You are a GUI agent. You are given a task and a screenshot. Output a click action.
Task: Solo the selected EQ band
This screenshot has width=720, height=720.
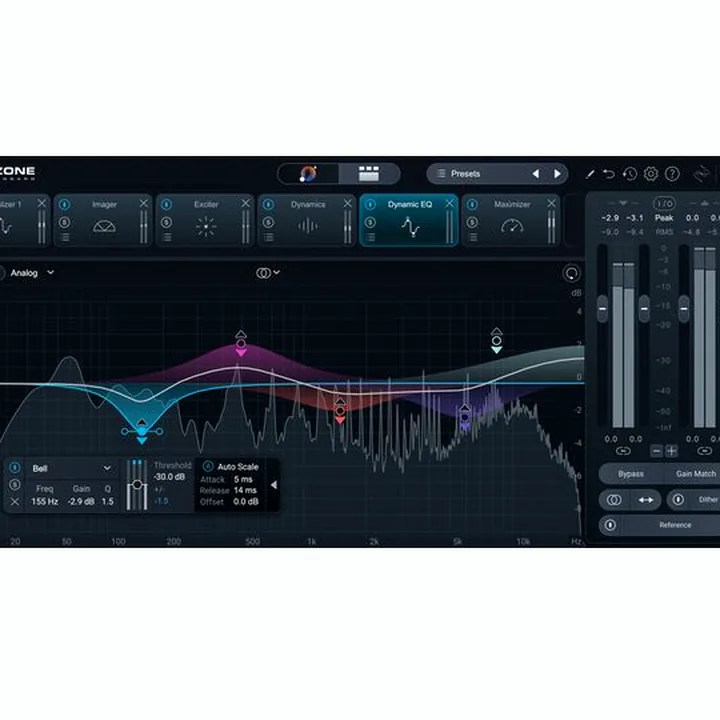coord(15,484)
